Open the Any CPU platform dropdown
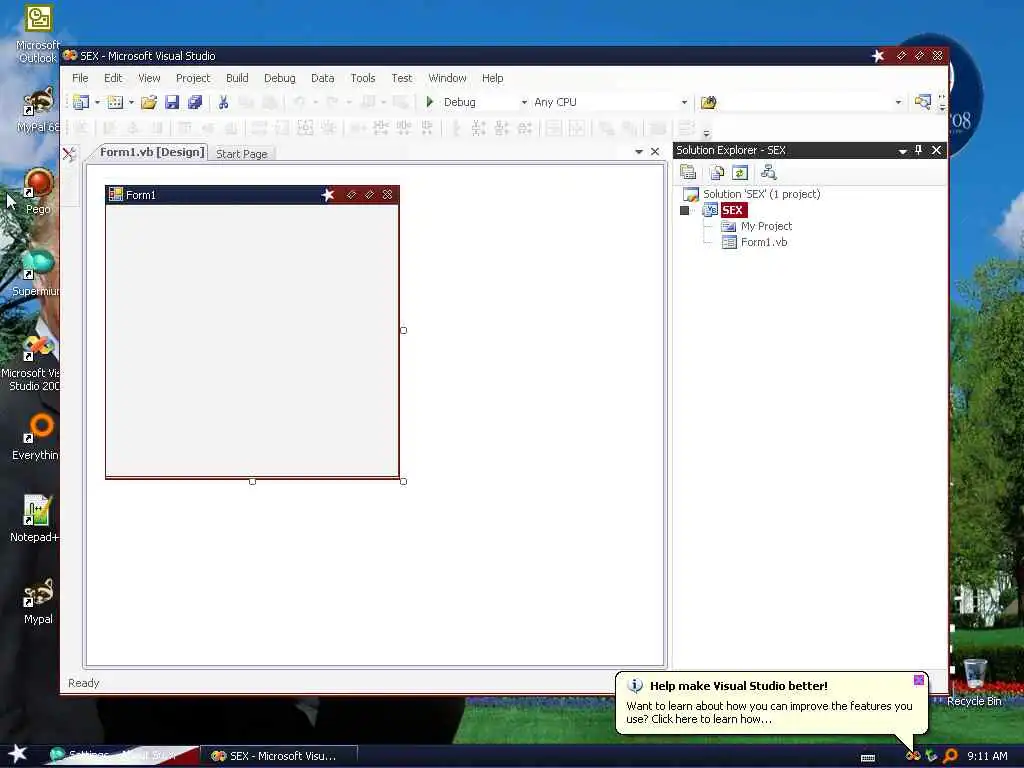Screen dimensions: 1024x768 pyautogui.click(x=684, y=103)
